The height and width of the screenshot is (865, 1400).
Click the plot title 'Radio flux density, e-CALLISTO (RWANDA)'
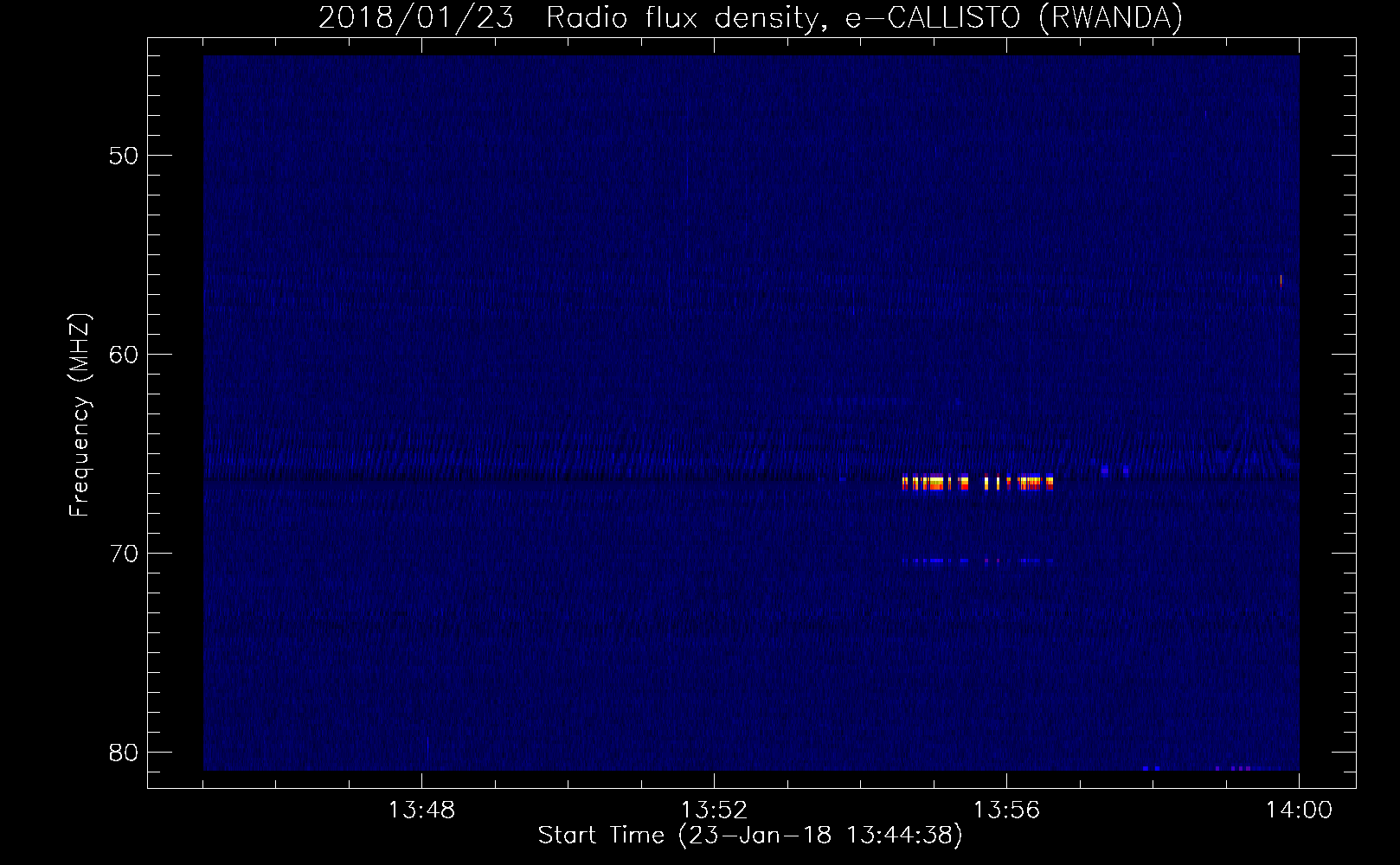pos(864,17)
